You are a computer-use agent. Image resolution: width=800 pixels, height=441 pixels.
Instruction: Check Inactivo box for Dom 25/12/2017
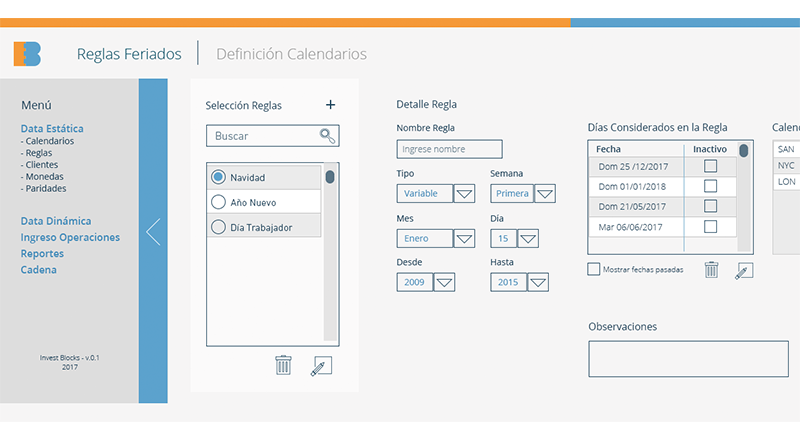coord(710,166)
